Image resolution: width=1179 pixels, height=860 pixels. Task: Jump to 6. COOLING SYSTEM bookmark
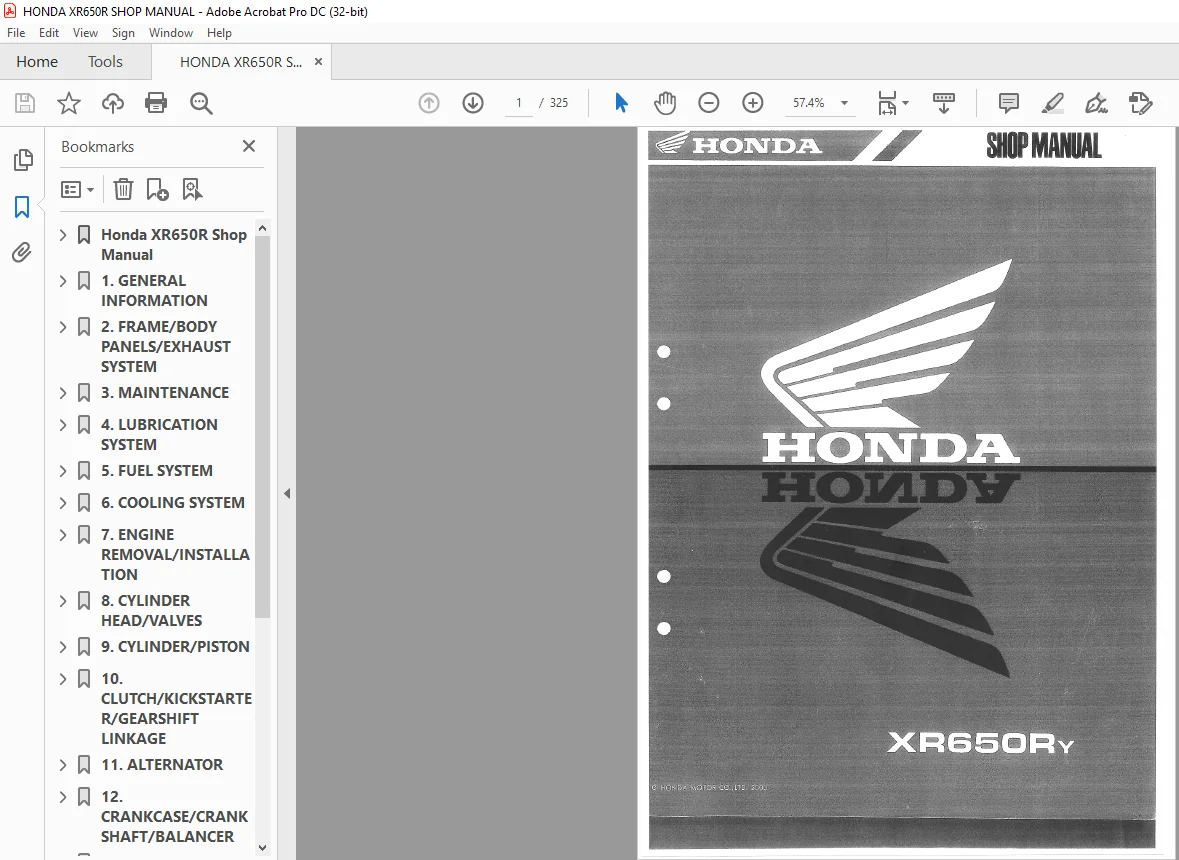[x=173, y=502]
